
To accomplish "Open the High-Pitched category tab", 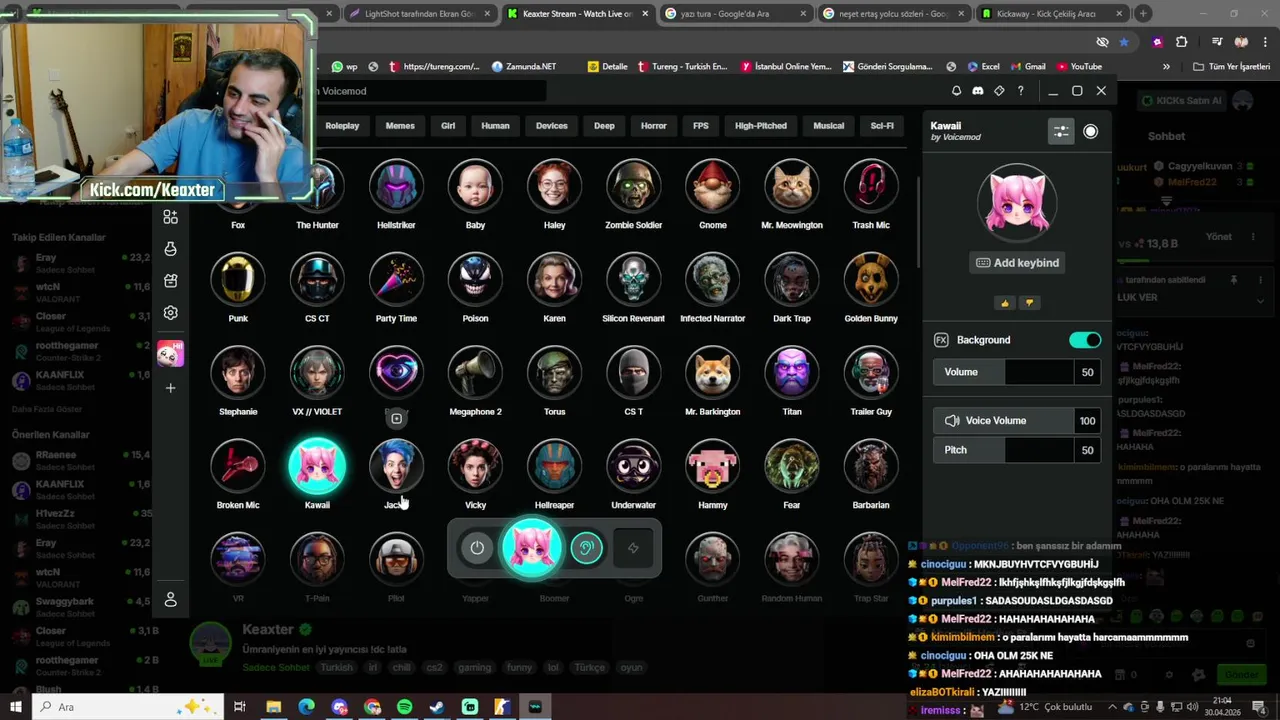I will 761,126.
